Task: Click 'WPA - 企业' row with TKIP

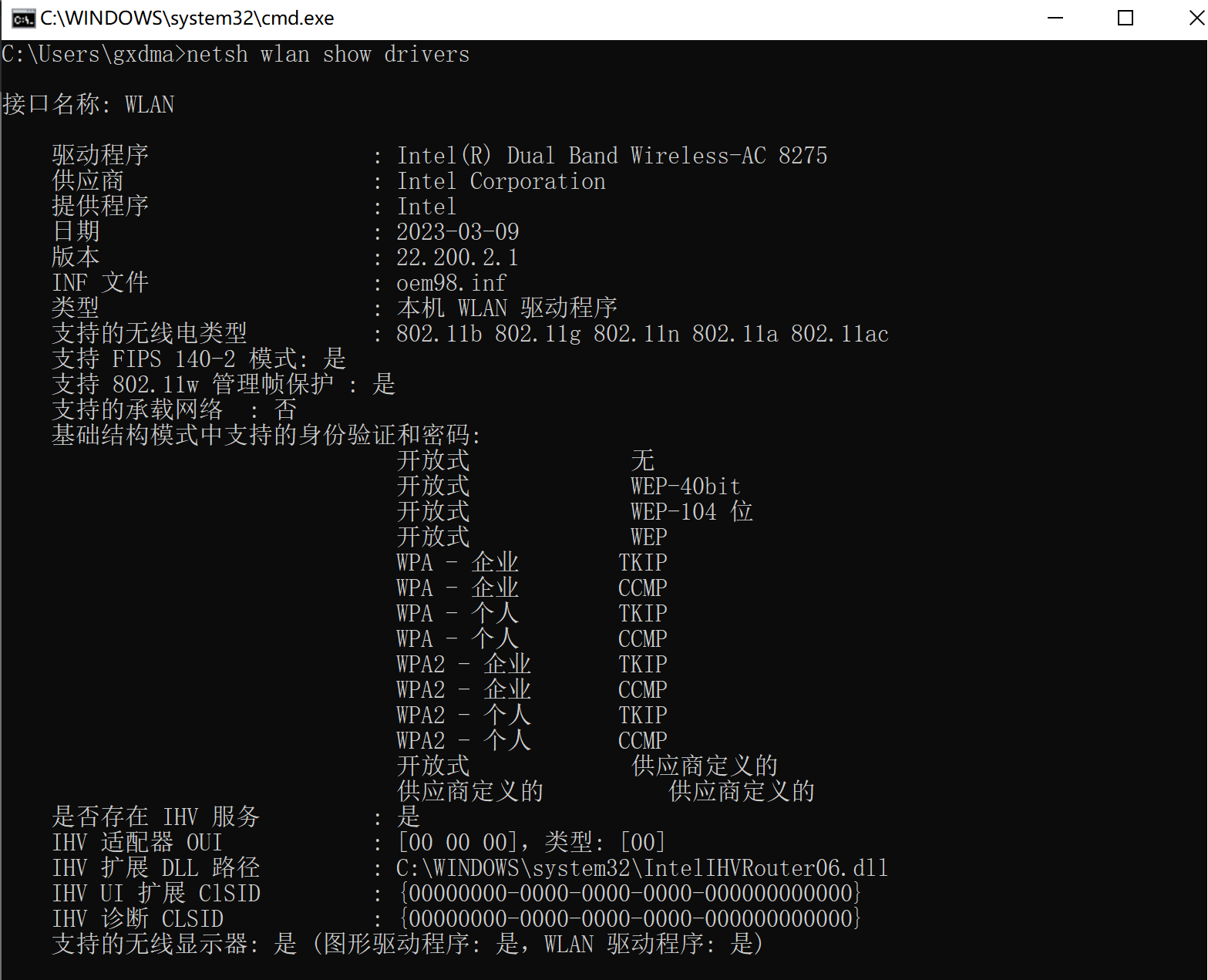Action: (x=532, y=562)
